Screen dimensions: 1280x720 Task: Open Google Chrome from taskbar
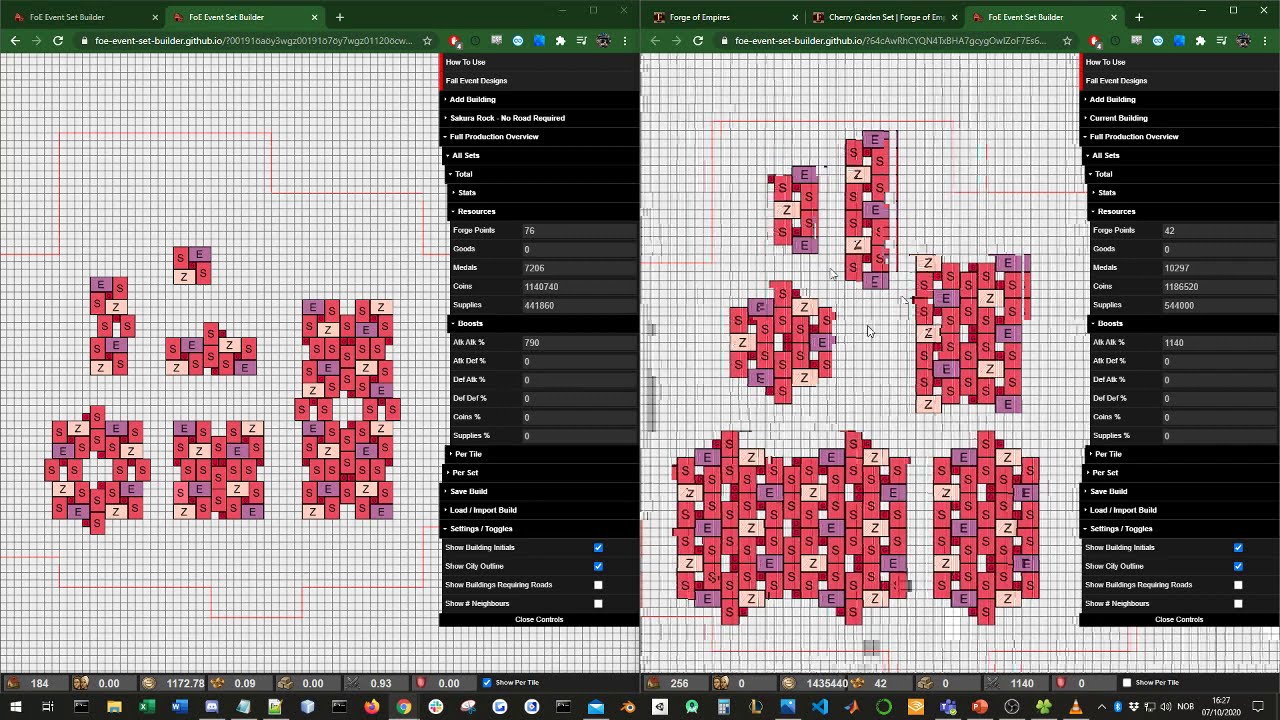[x=403, y=707]
